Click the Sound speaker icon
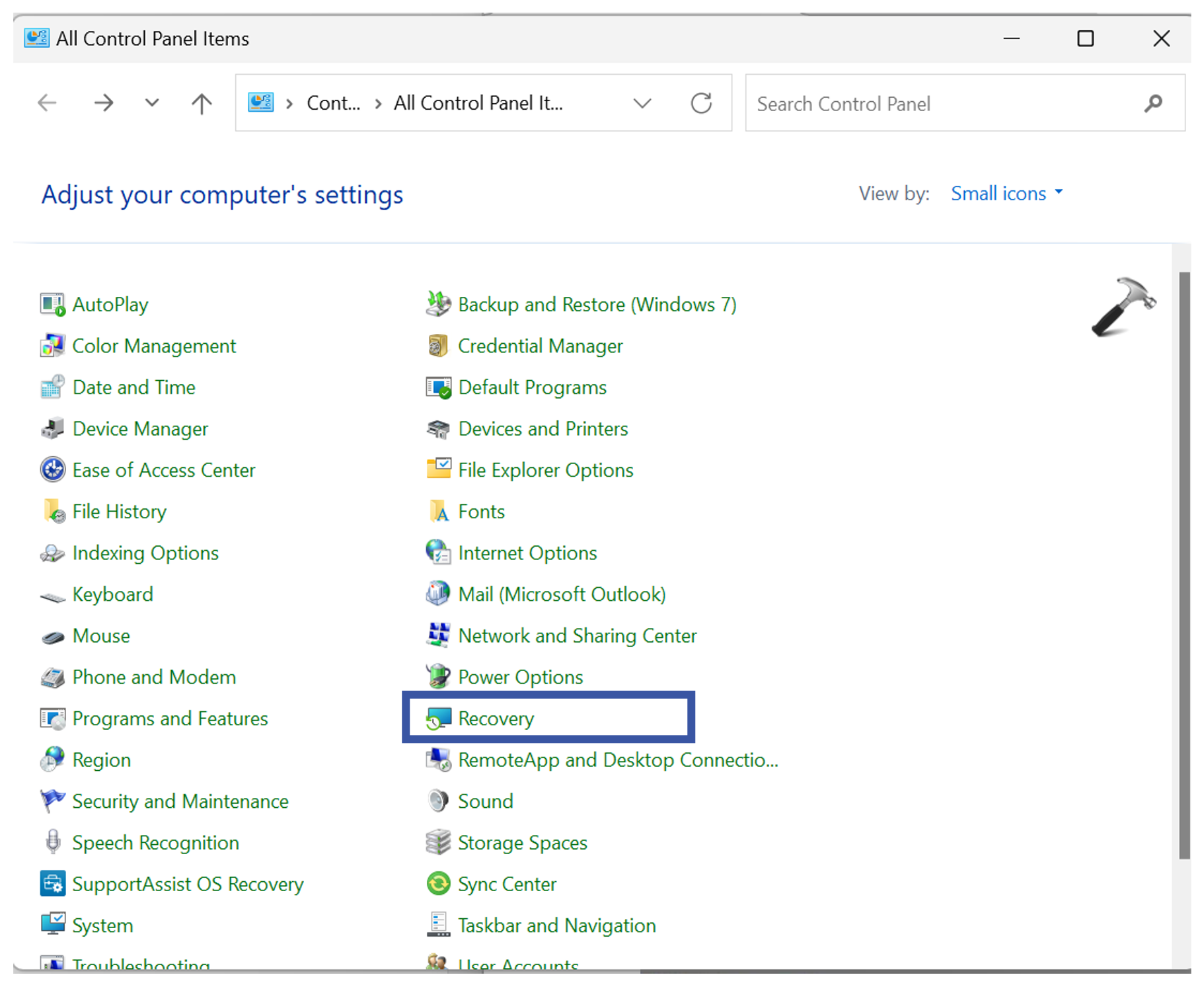This screenshot has height=987, width=1204. point(437,801)
